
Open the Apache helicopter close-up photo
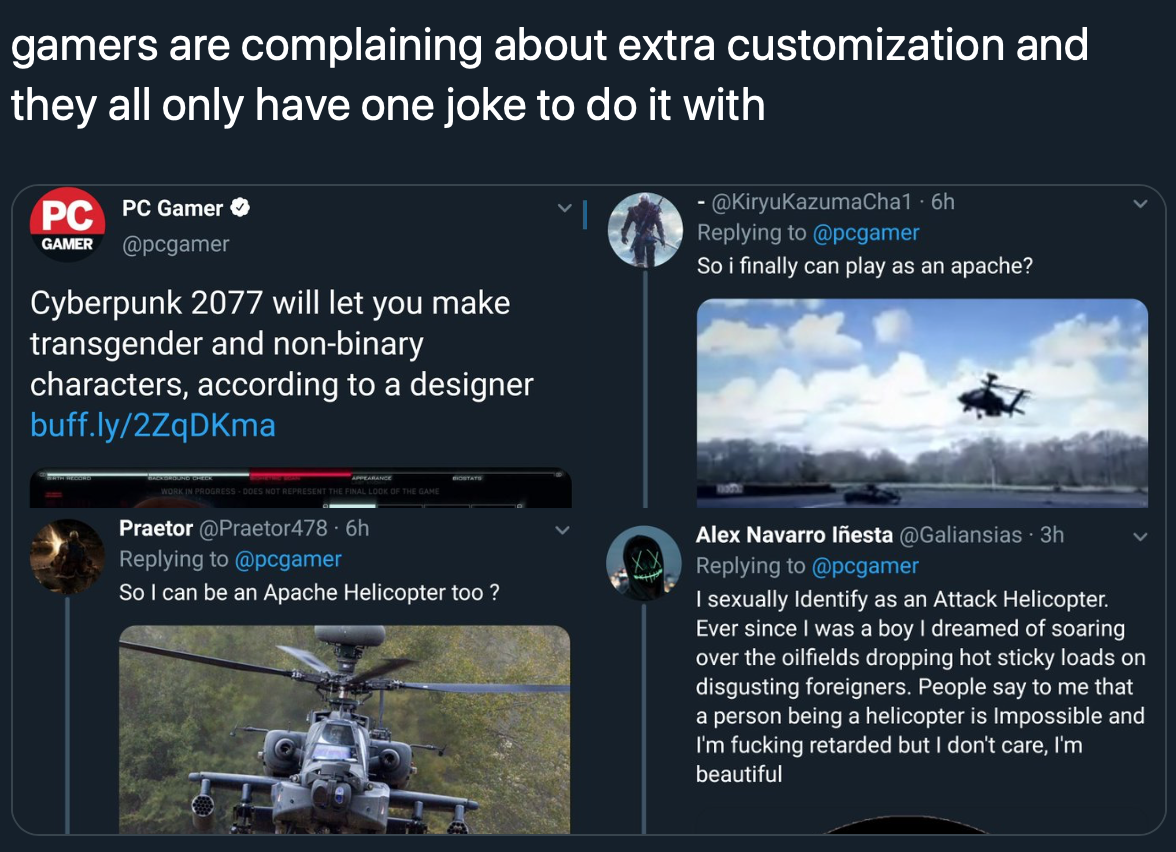pos(344,729)
